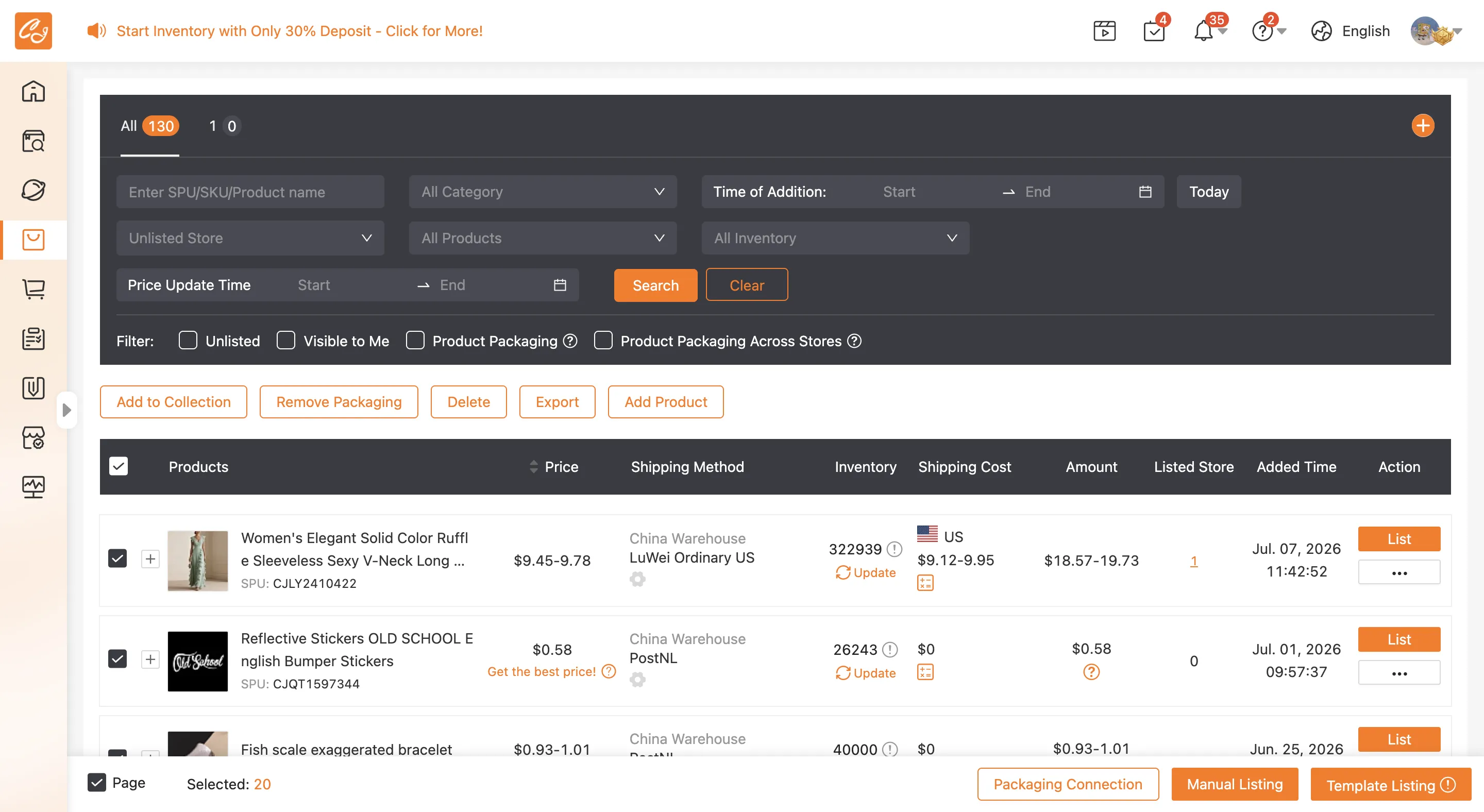Expand variants of Women's Elegant dress row
Screen dimensions: 1484x812
pos(150,558)
